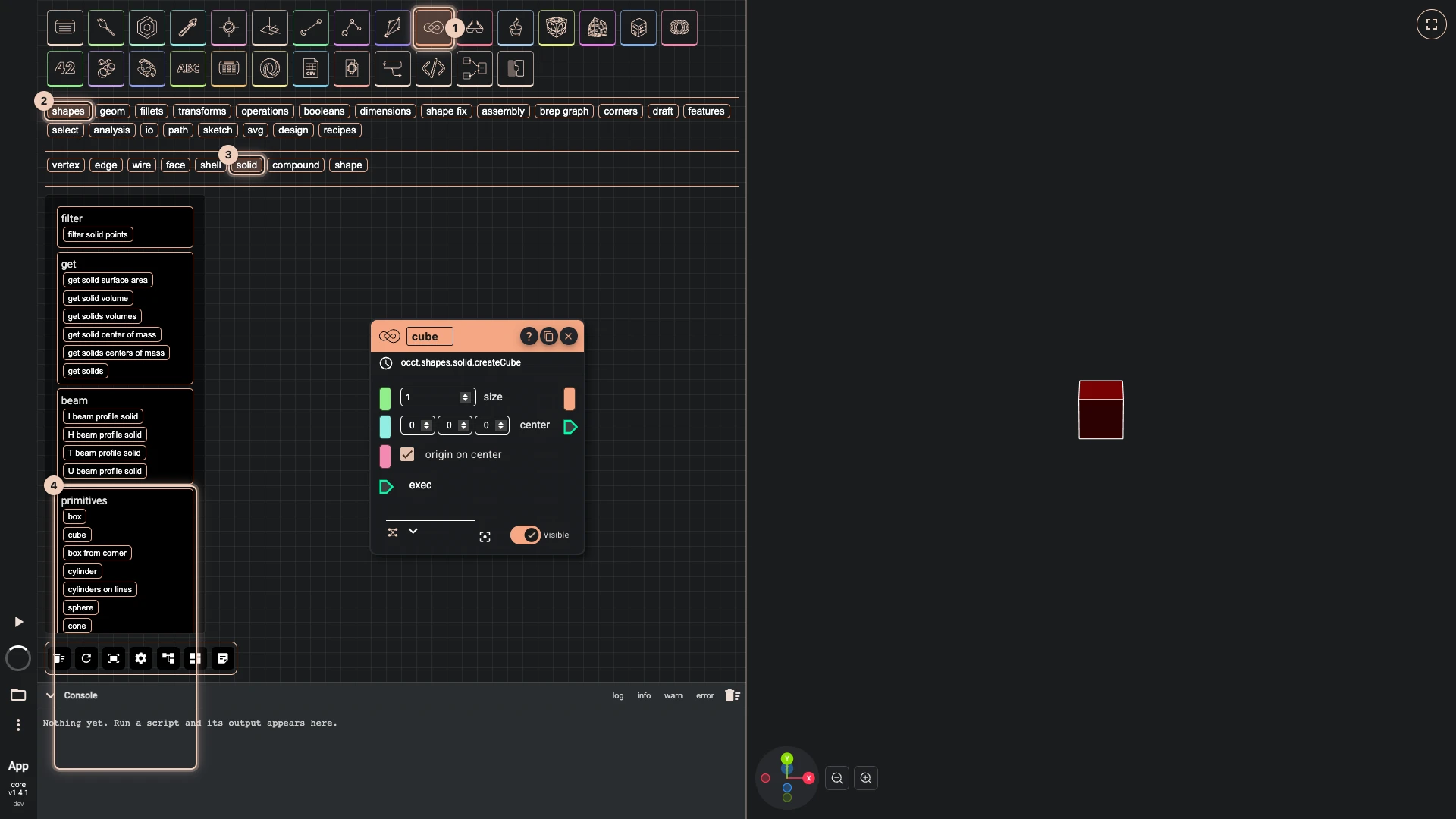Click 'get solid volume' button
This screenshot has height=819, width=1456.
[x=98, y=298]
